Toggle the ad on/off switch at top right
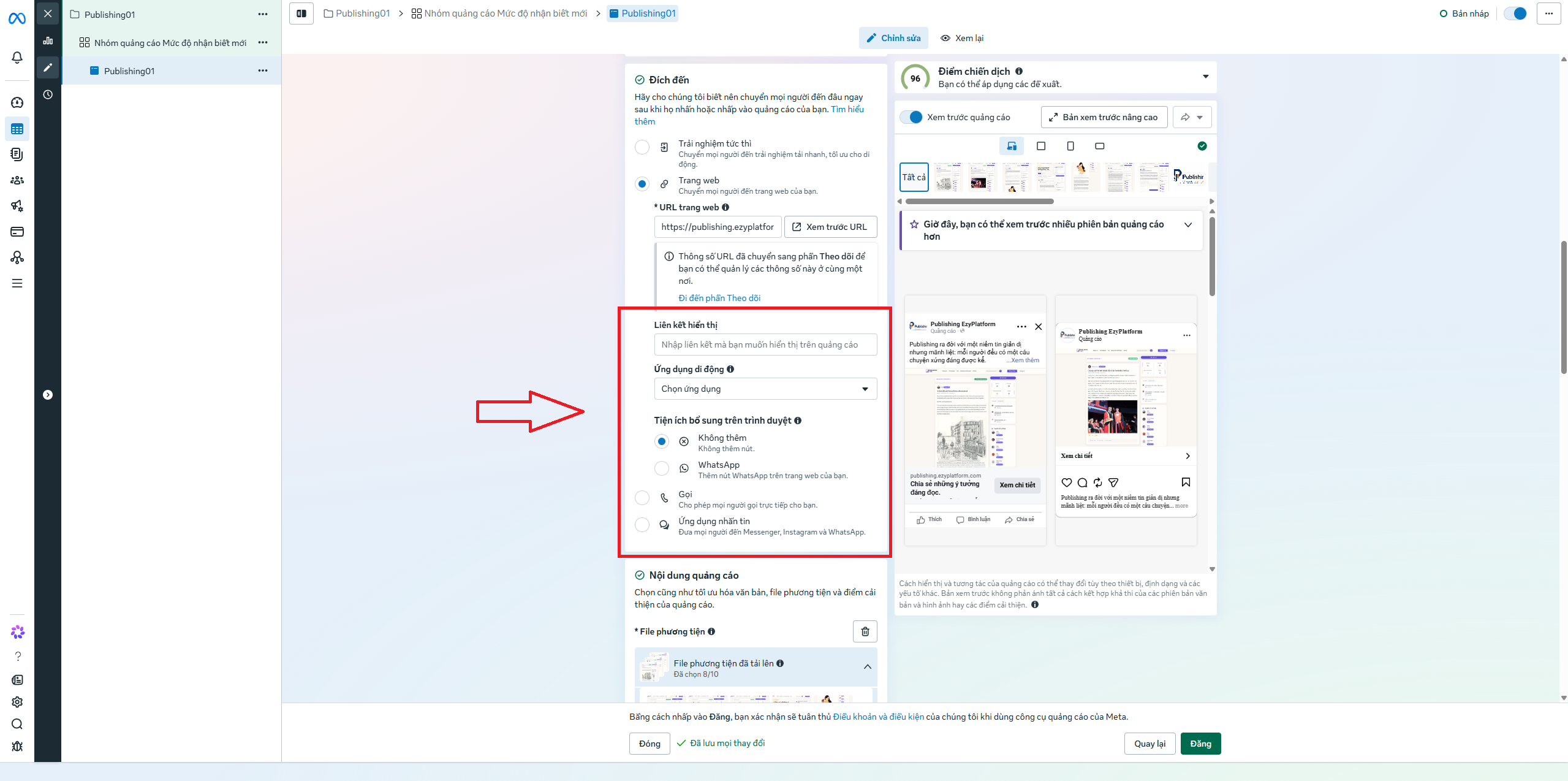 pyautogui.click(x=1515, y=13)
